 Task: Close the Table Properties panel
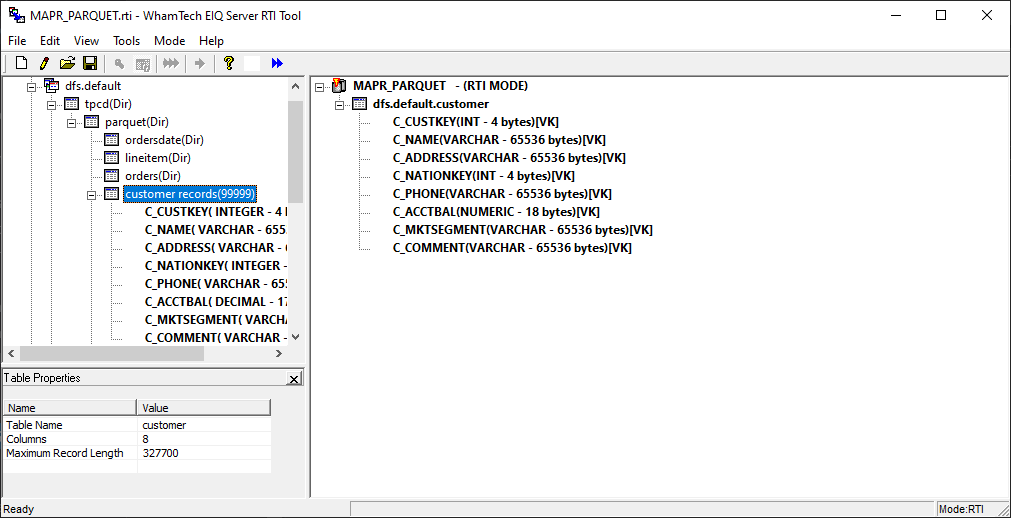tap(294, 379)
